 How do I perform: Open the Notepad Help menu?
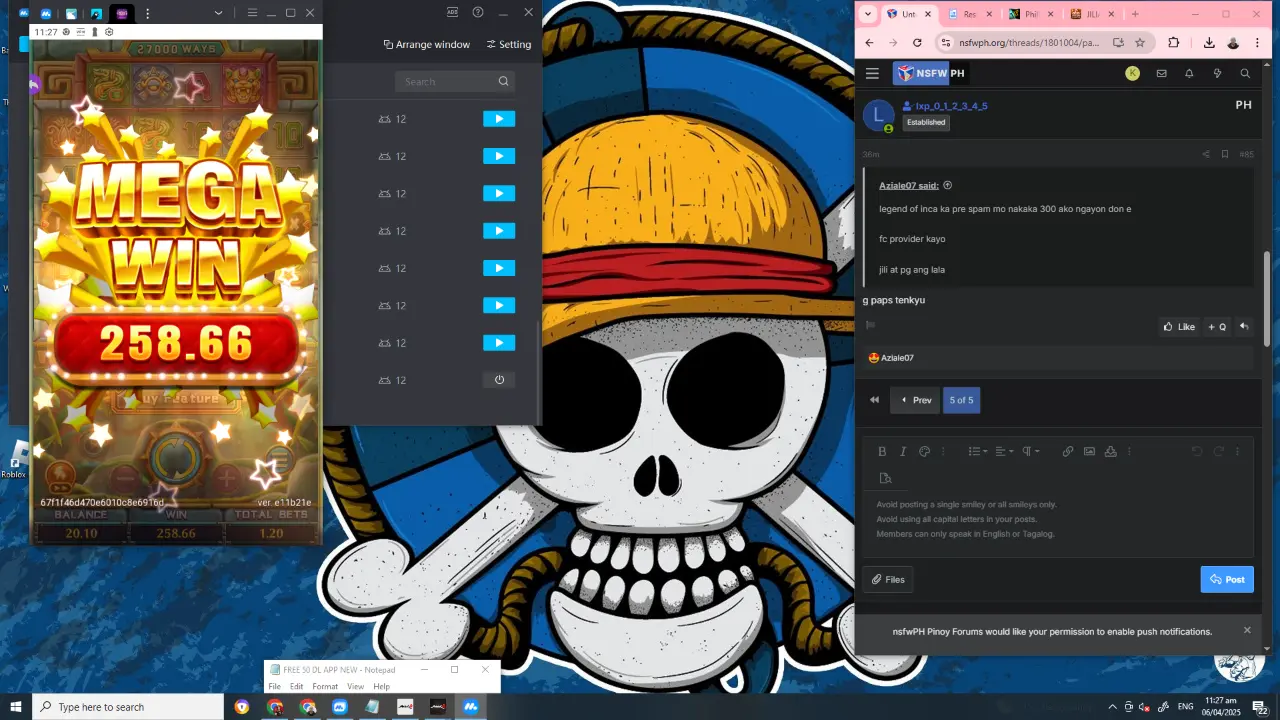tap(381, 687)
